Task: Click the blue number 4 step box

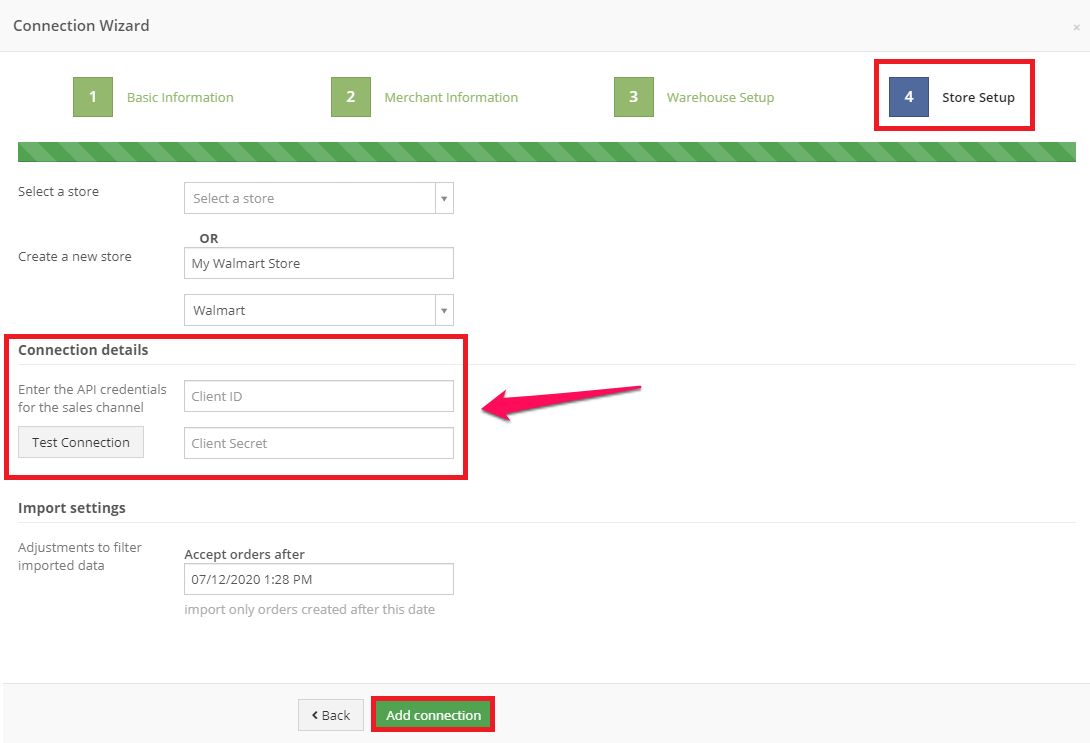Action: (x=909, y=97)
